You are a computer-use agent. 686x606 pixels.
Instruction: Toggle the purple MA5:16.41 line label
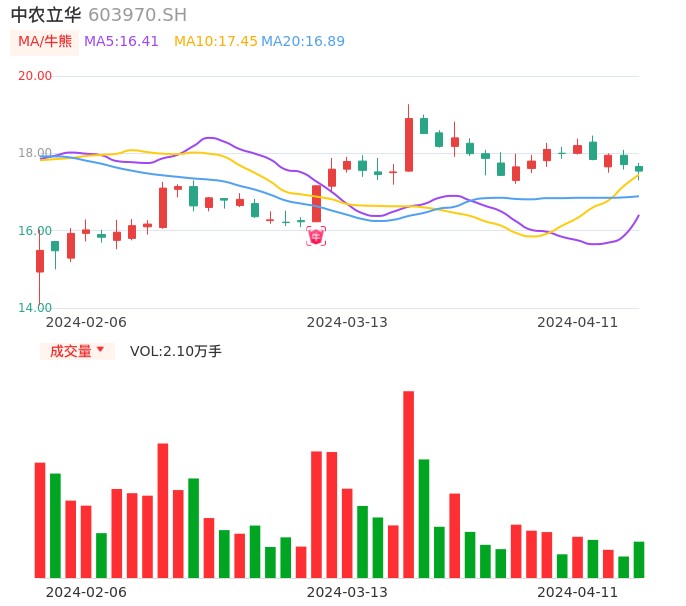tap(121, 42)
